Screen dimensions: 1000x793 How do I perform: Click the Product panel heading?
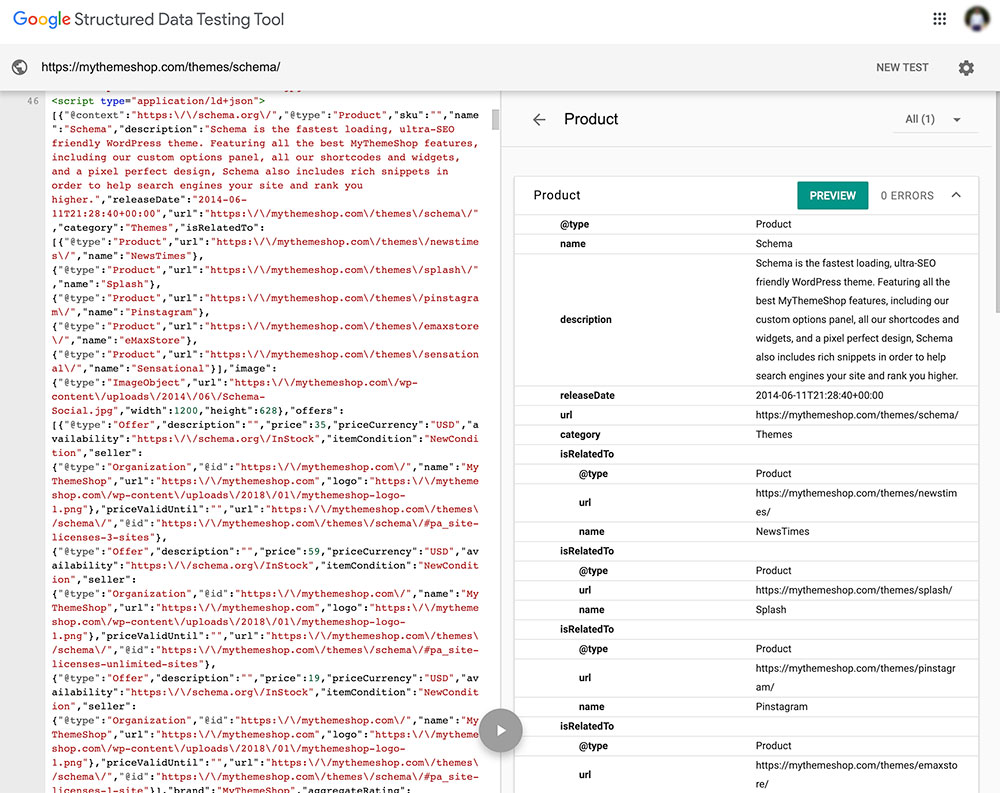tap(591, 119)
